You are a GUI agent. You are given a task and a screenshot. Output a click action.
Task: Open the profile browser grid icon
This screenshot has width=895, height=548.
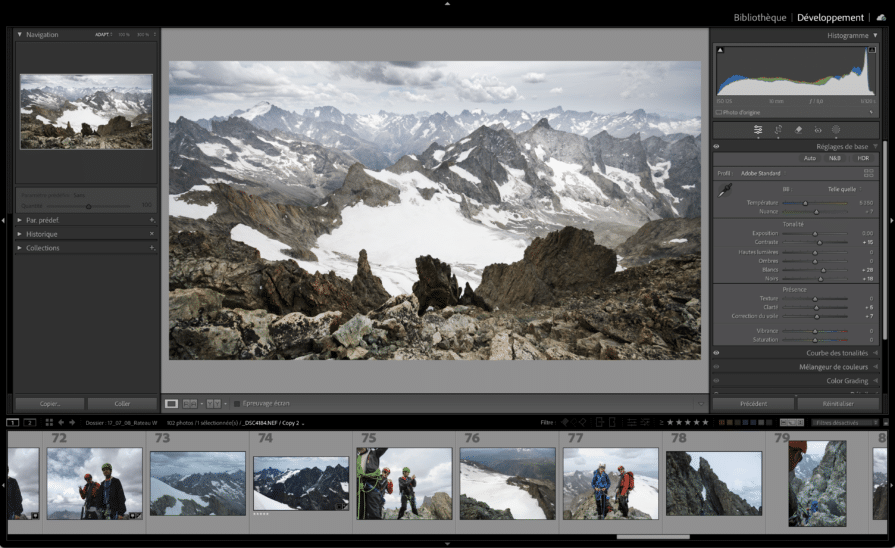pos(868,173)
